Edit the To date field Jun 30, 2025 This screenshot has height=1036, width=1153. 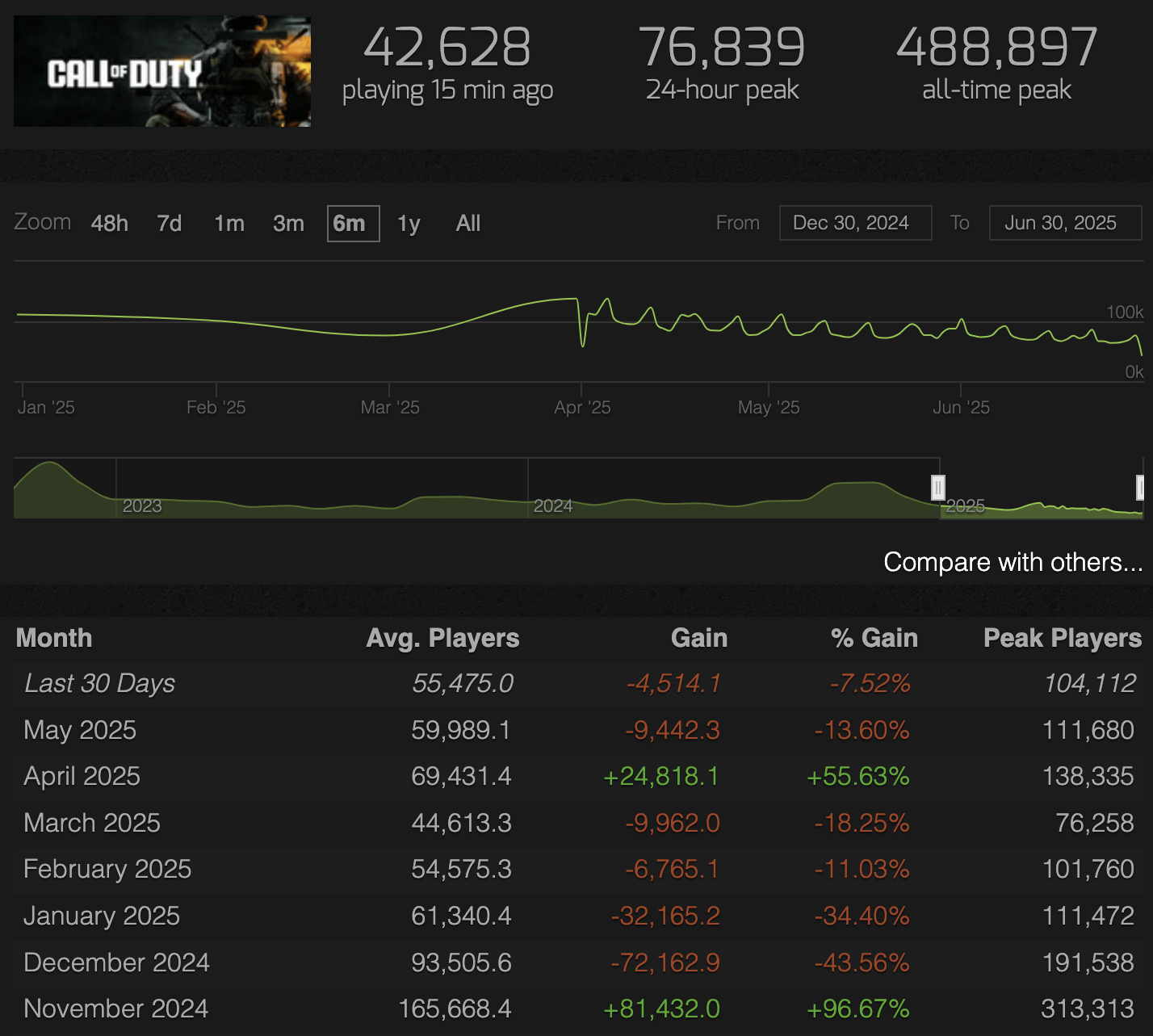point(1066,223)
